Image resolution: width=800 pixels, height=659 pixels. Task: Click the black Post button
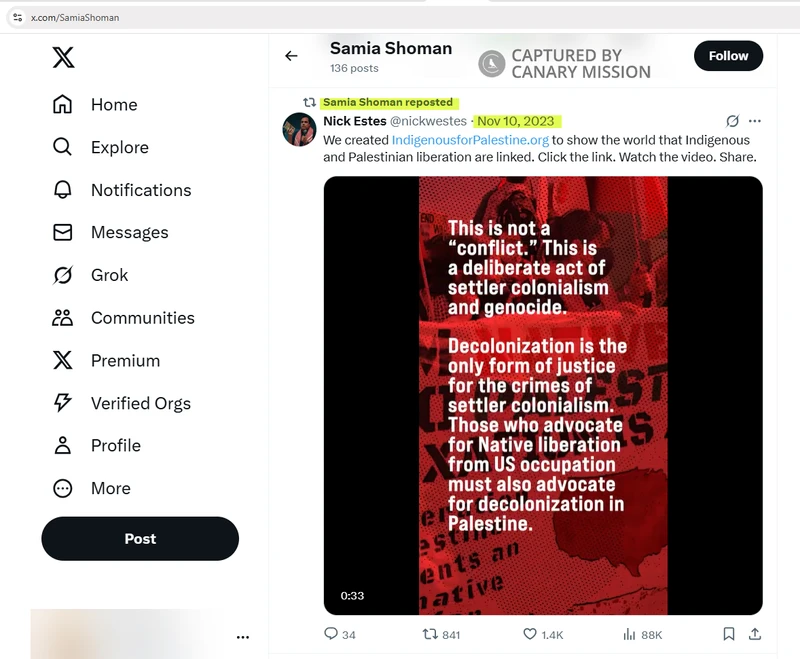click(x=140, y=539)
